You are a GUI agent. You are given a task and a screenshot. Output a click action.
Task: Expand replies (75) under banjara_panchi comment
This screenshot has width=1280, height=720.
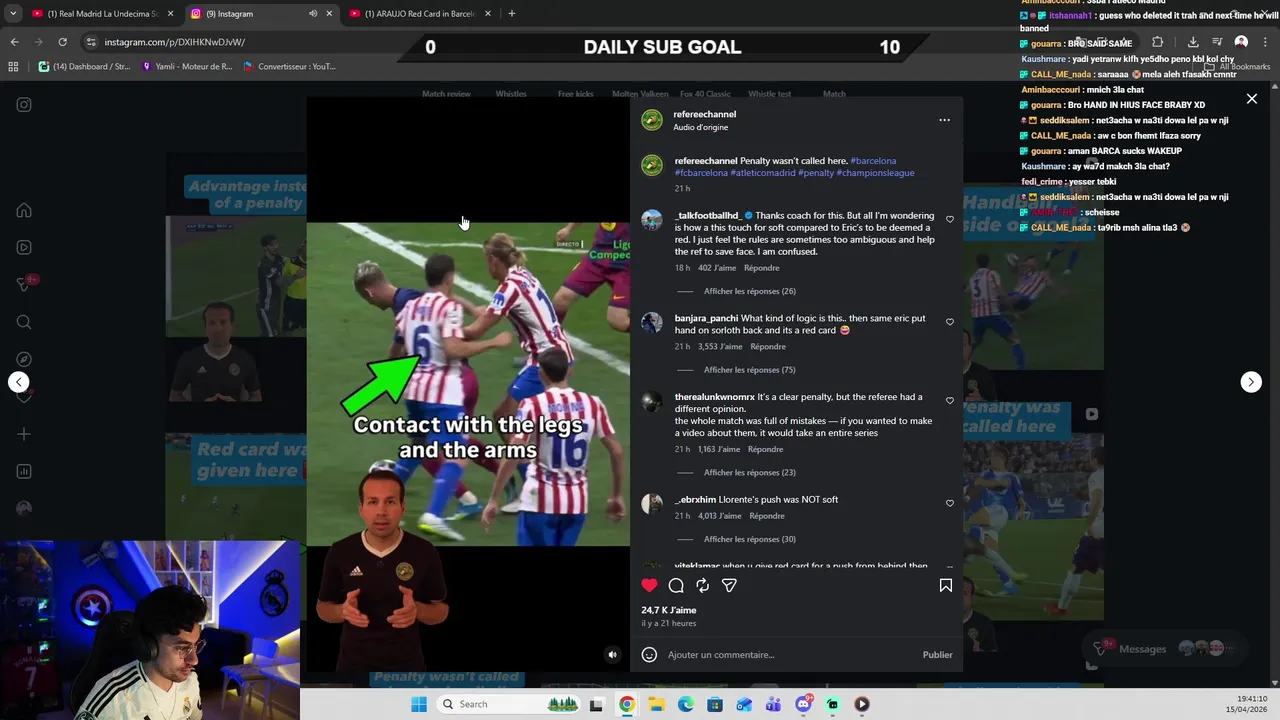click(x=749, y=370)
